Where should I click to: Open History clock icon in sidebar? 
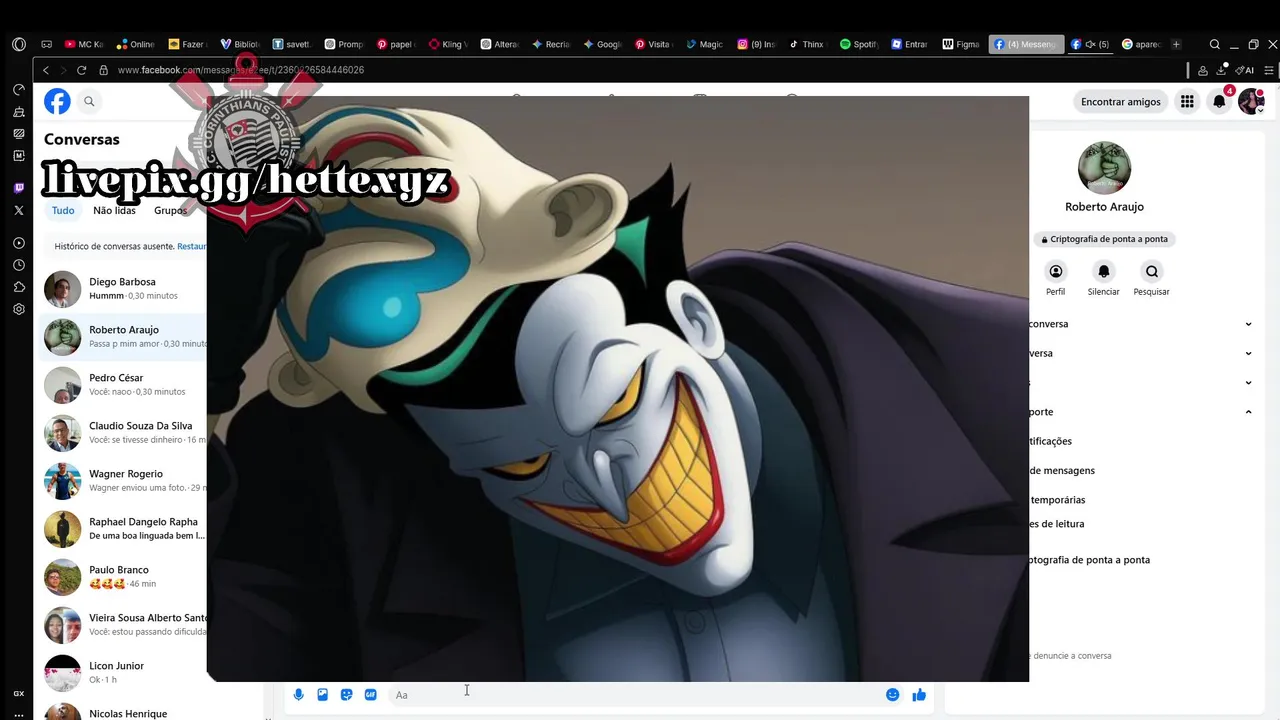point(19,265)
